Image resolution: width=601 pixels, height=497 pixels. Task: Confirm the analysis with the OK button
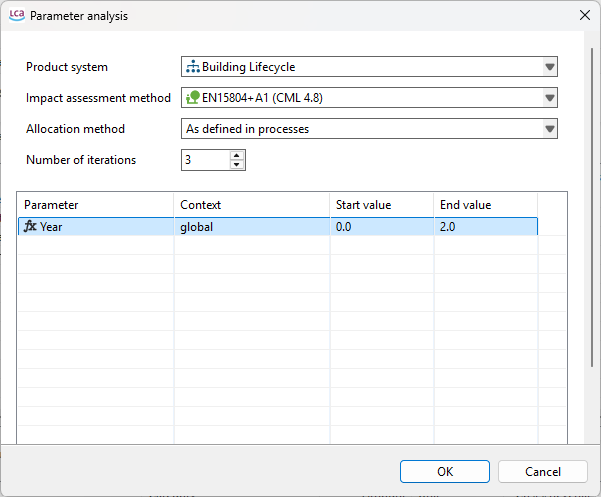(x=445, y=471)
